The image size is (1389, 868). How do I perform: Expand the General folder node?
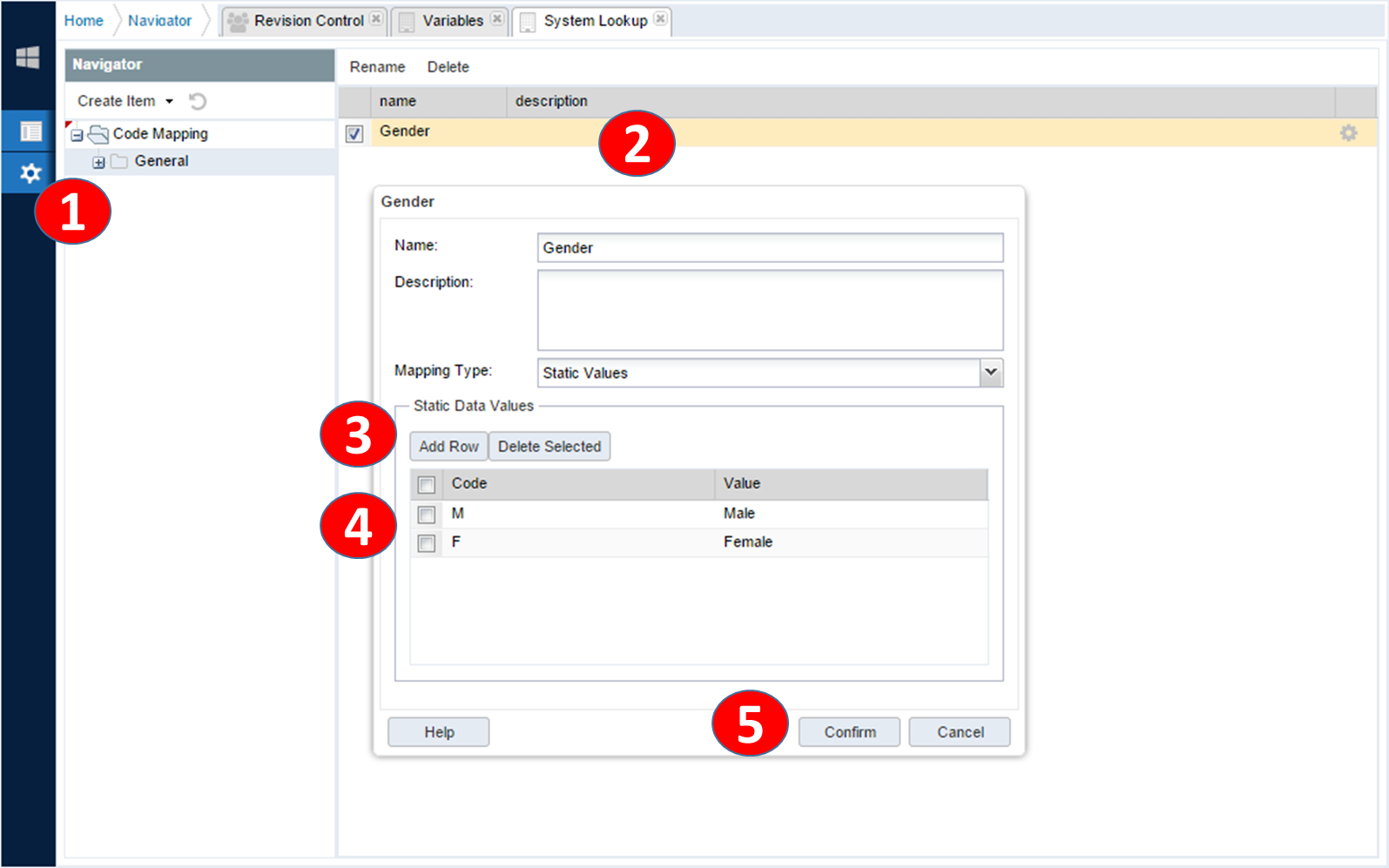click(x=98, y=162)
